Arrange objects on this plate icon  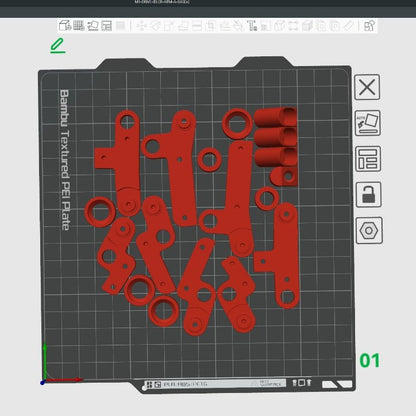[368, 159]
